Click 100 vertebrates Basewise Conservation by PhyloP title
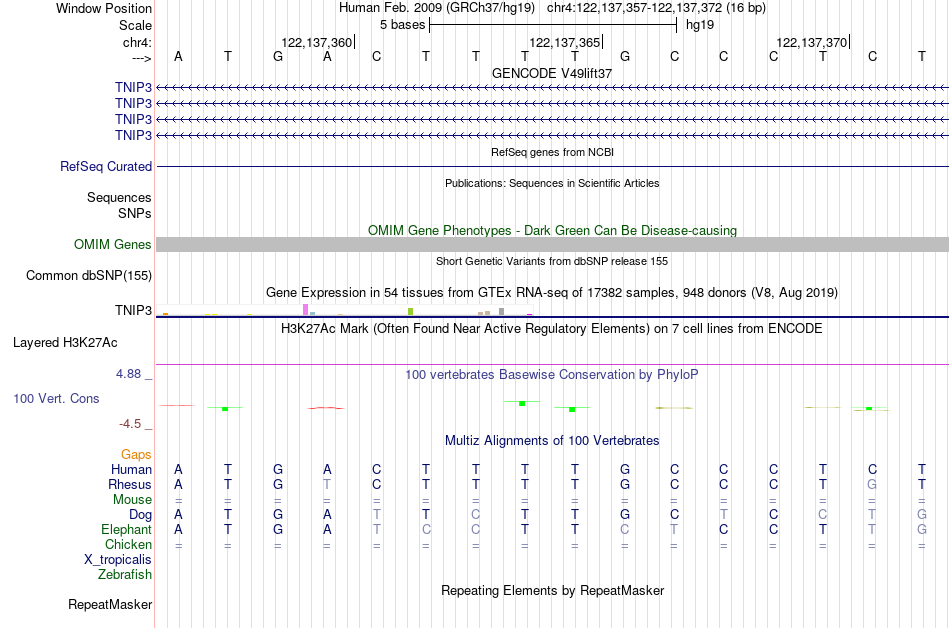Screen dimensions: 950x628 pyautogui.click(x=552, y=375)
